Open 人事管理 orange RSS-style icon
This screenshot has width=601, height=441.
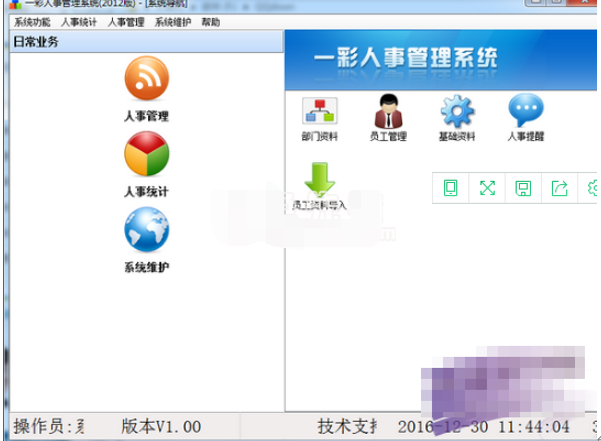146,78
